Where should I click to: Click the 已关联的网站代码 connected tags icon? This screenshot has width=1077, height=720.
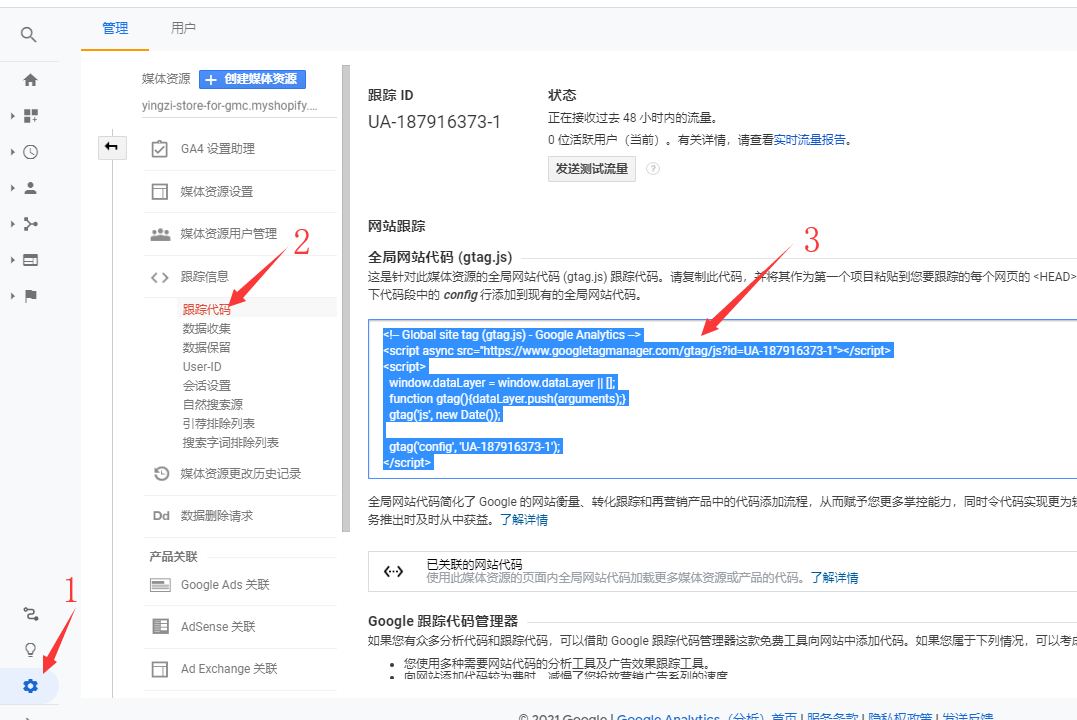[394, 571]
